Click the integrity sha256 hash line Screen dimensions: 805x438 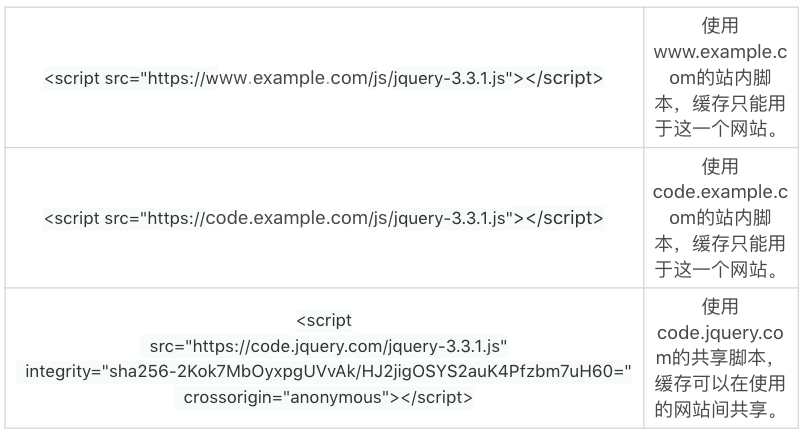click(x=329, y=372)
